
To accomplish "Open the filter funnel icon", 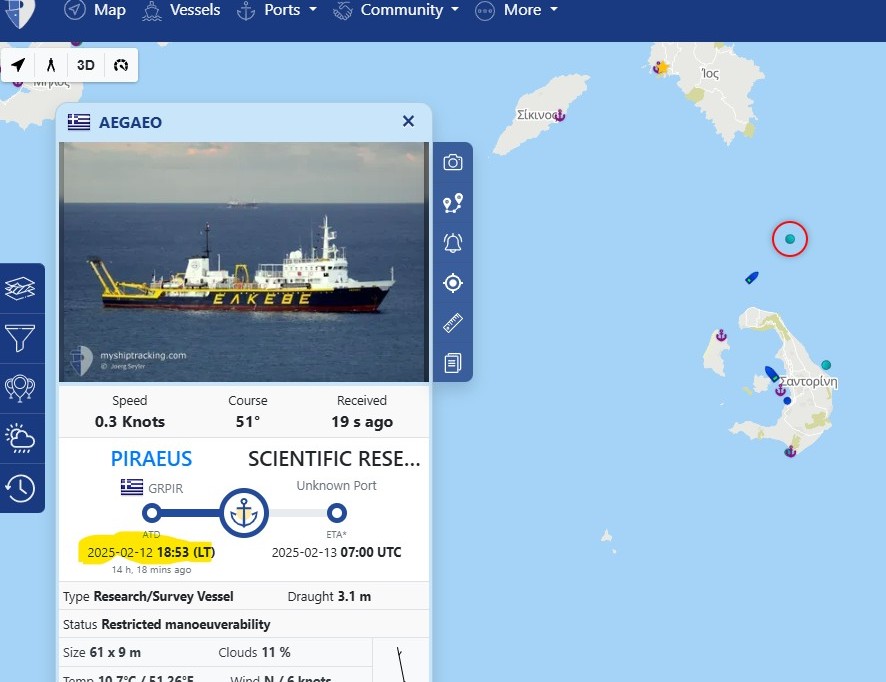I will pyautogui.click(x=20, y=338).
